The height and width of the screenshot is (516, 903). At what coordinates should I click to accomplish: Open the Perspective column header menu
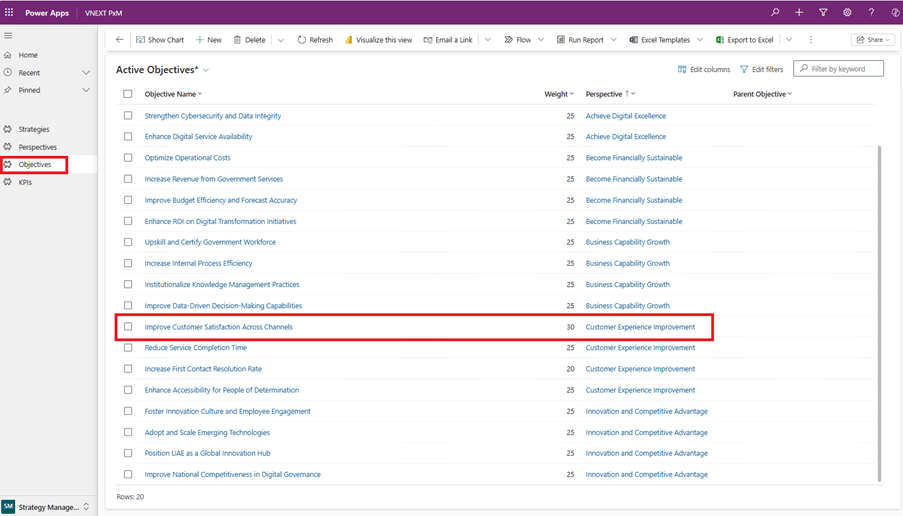tap(610, 94)
